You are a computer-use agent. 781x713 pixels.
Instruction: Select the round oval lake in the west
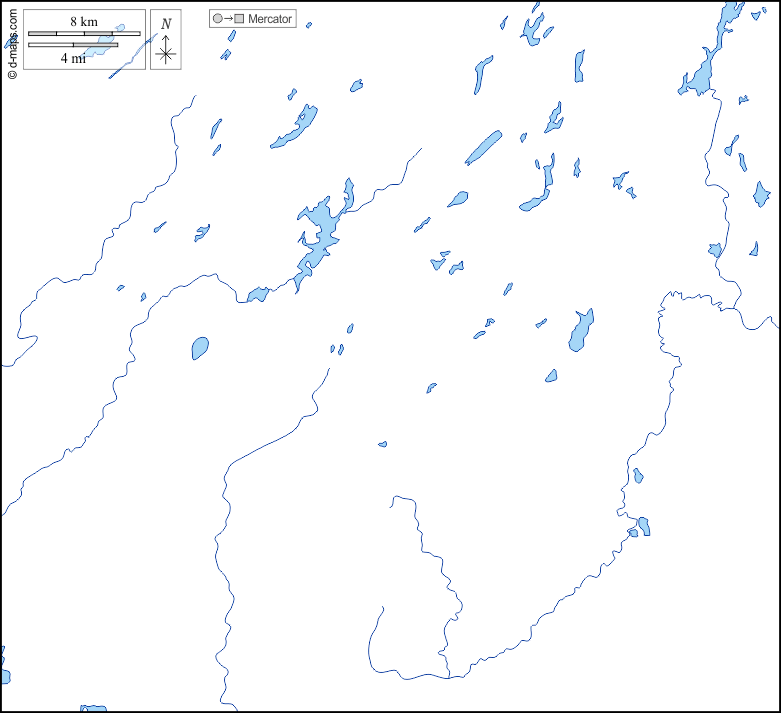pos(200,348)
